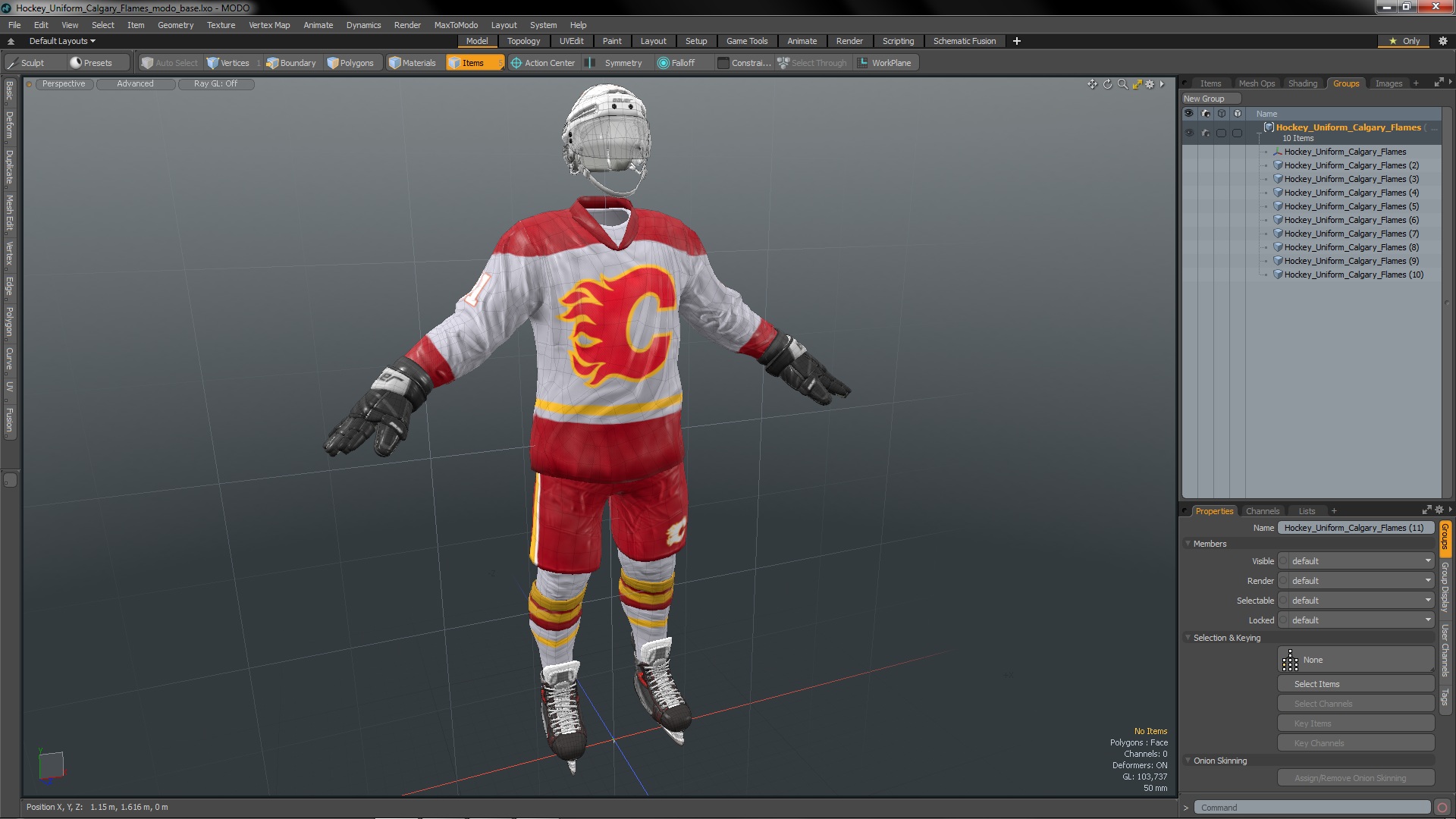Open the Locked default dropdown
Viewport: 1456px width, 819px height.
click(1361, 620)
